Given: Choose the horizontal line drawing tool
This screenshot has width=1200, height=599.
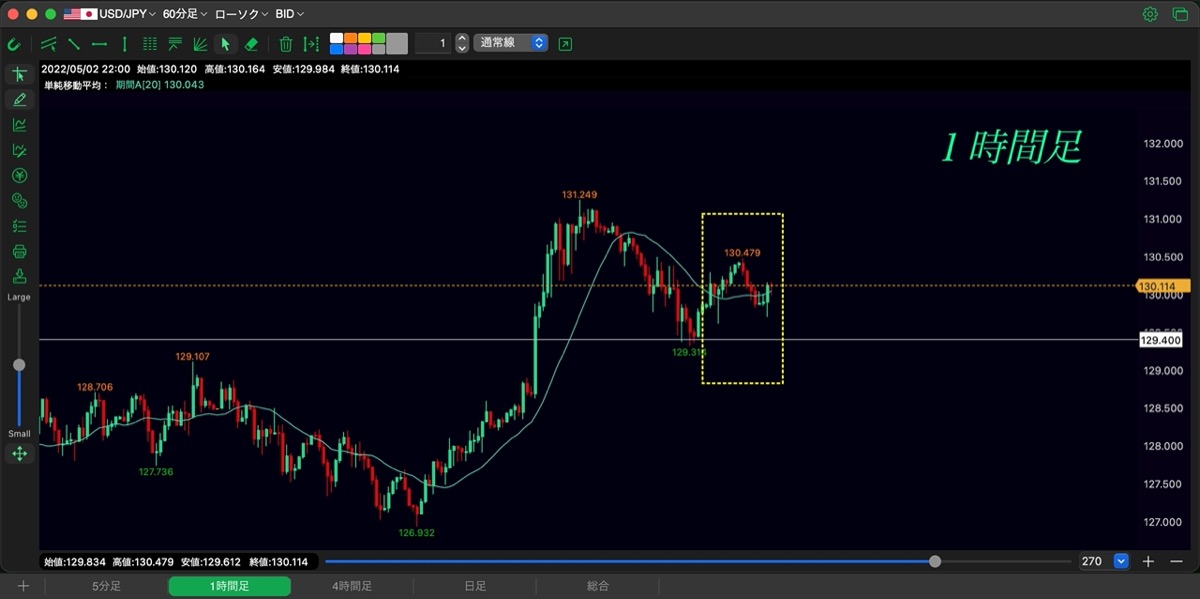Looking at the screenshot, I should (x=99, y=44).
